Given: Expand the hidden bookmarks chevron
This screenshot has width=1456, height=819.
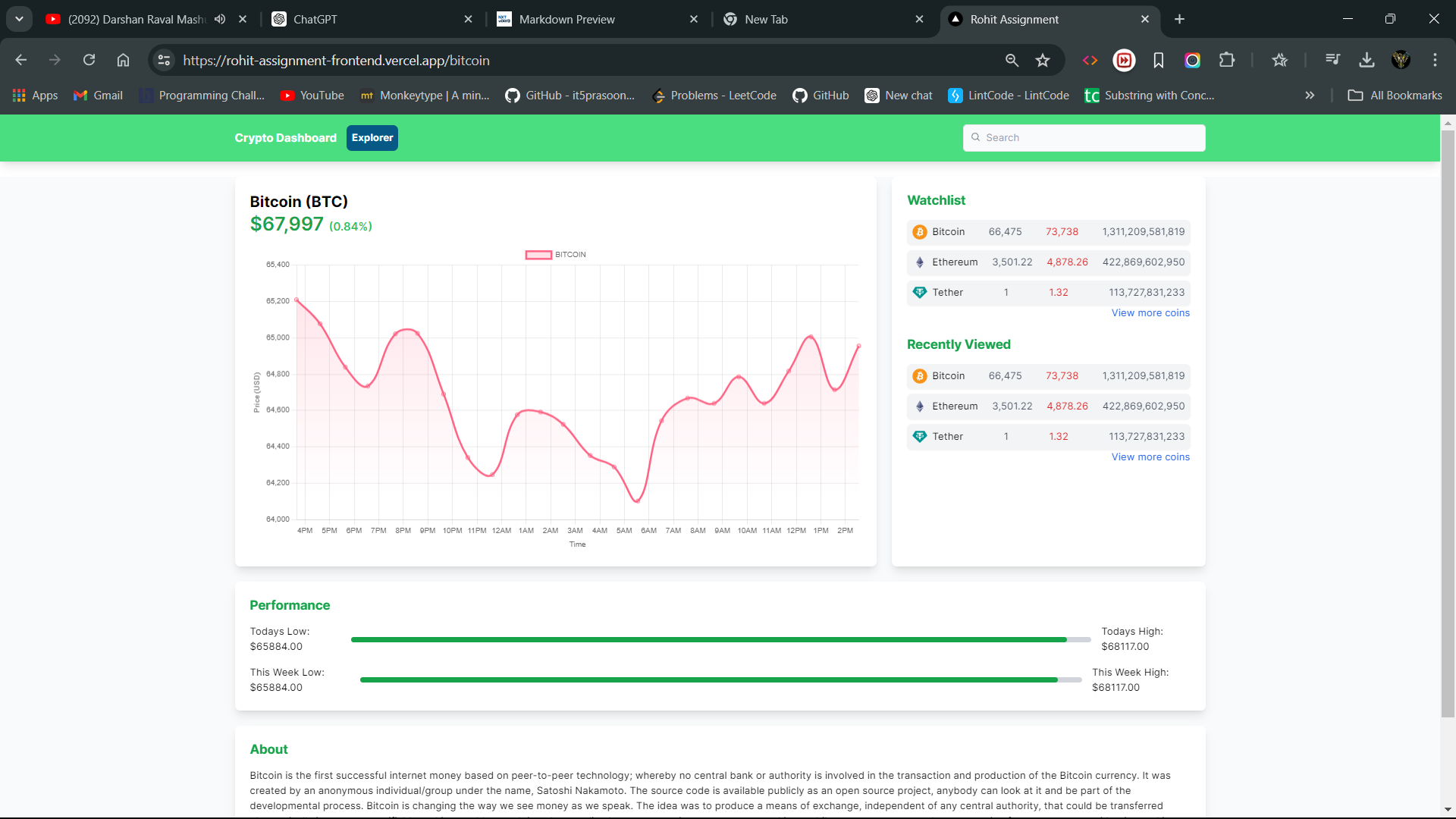Looking at the screenshot, I should click(1310, 96).
